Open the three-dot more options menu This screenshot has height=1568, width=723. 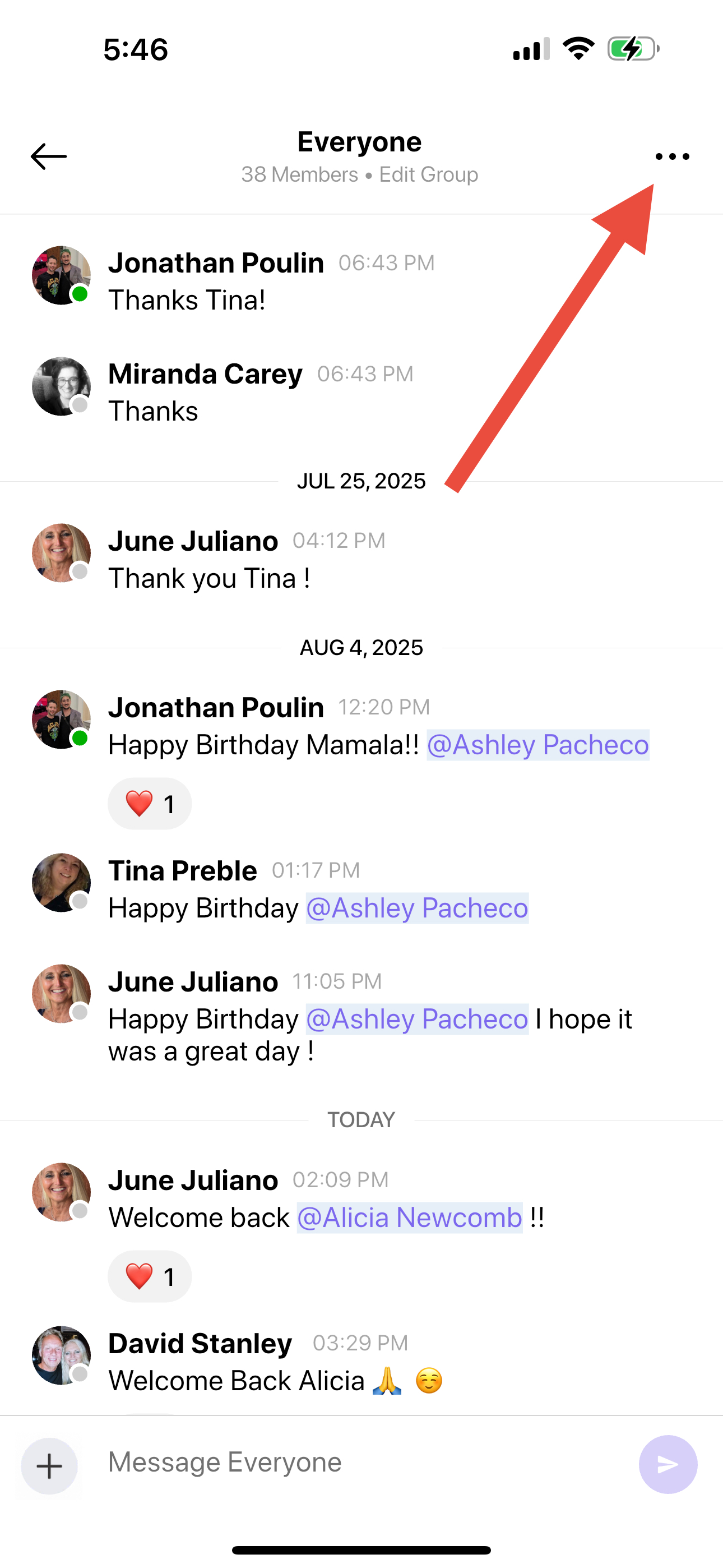(x=673, y=156)
